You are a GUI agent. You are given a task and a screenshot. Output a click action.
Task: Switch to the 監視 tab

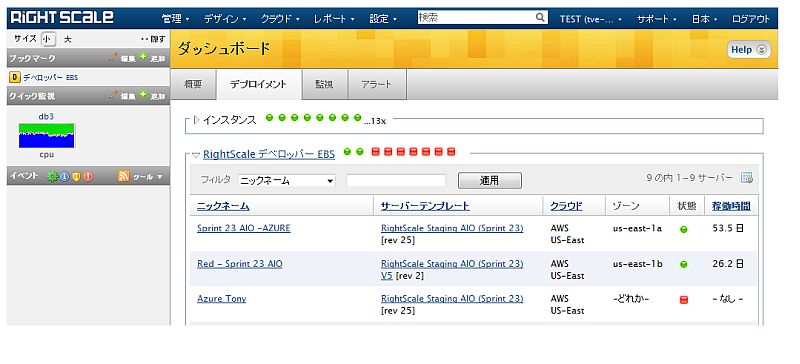tap(324, 84)
